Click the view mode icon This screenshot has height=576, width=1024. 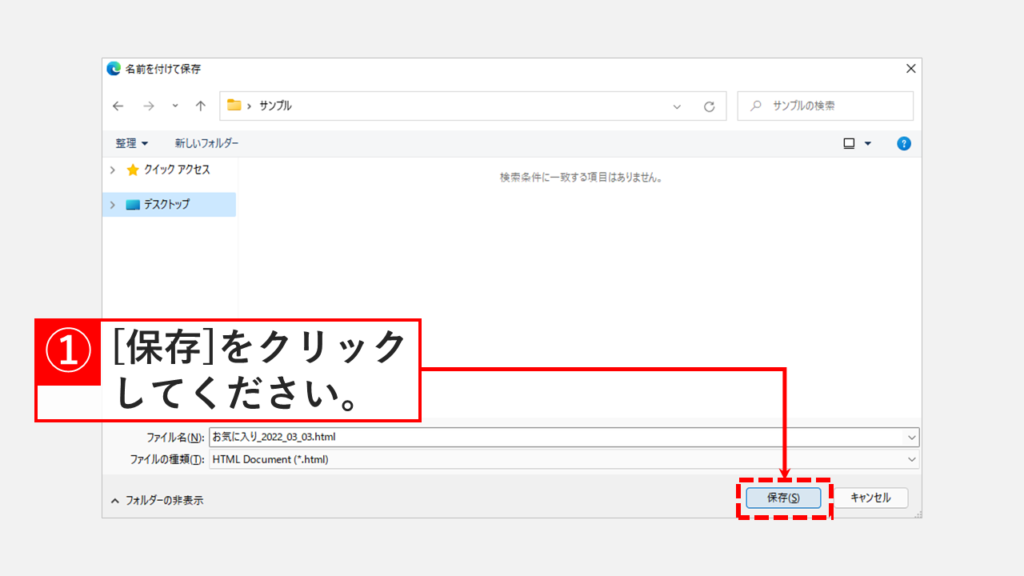(849, 144)
